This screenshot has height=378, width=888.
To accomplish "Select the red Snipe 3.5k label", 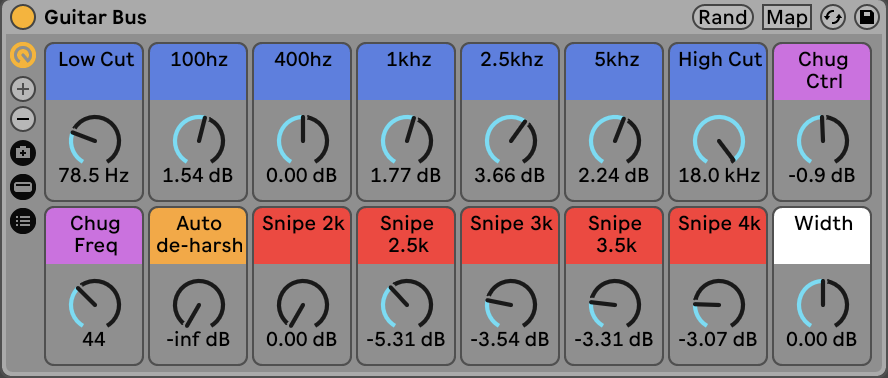I will pos(615,236).
